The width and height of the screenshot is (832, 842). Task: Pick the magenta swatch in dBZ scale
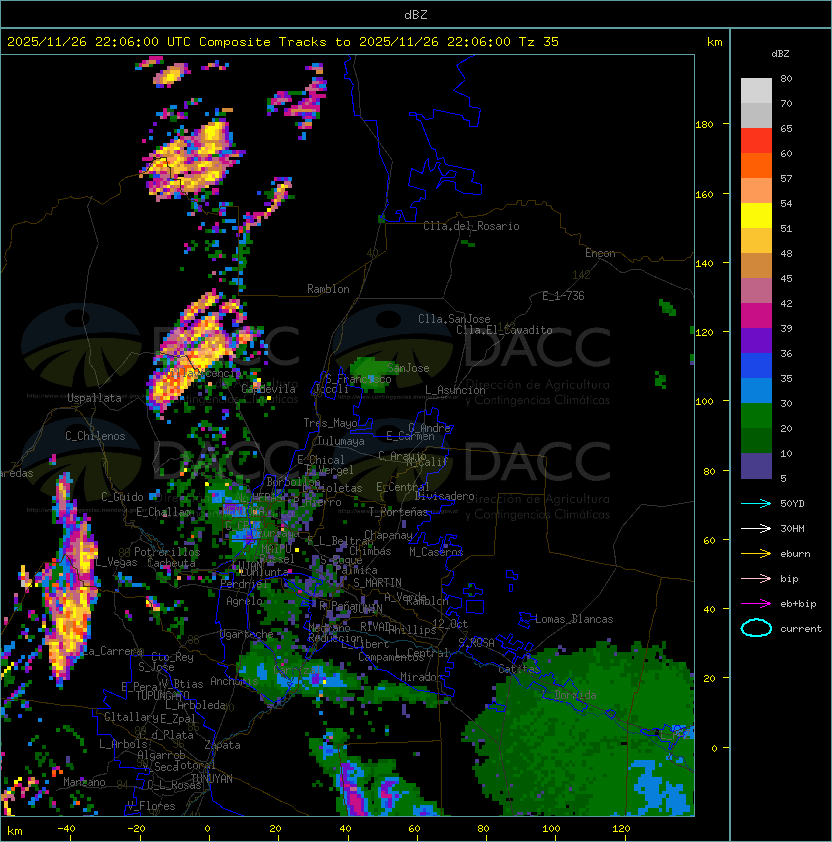tap(756, 316)
